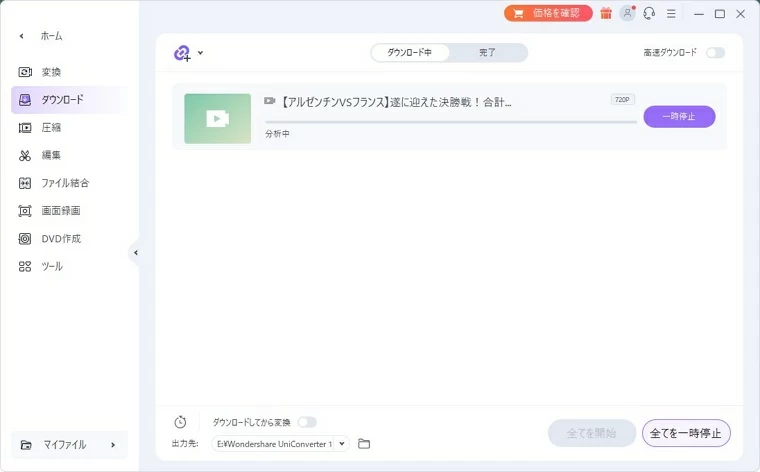Viewport: 760px width, 472px height.
Task: Pause the download with 一時停止
Action: 679,116
